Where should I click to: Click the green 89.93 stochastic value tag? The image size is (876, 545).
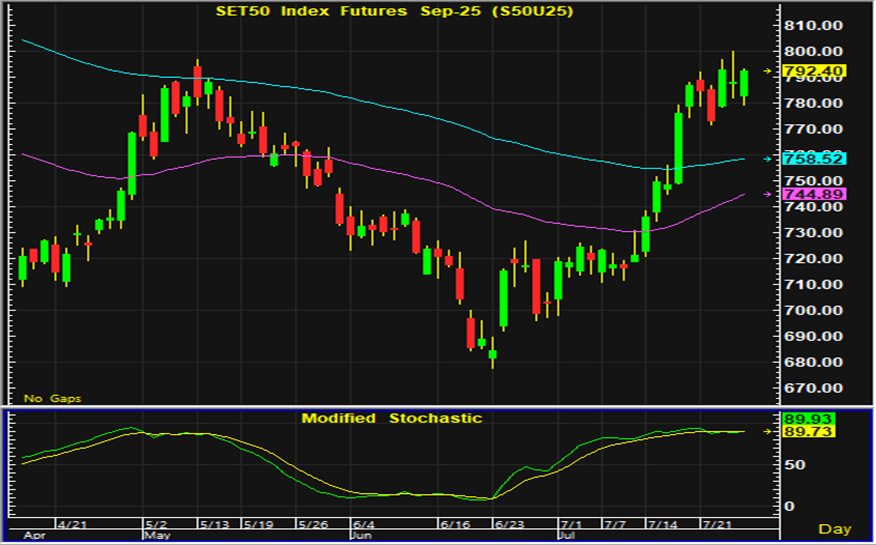click(811, 418)
